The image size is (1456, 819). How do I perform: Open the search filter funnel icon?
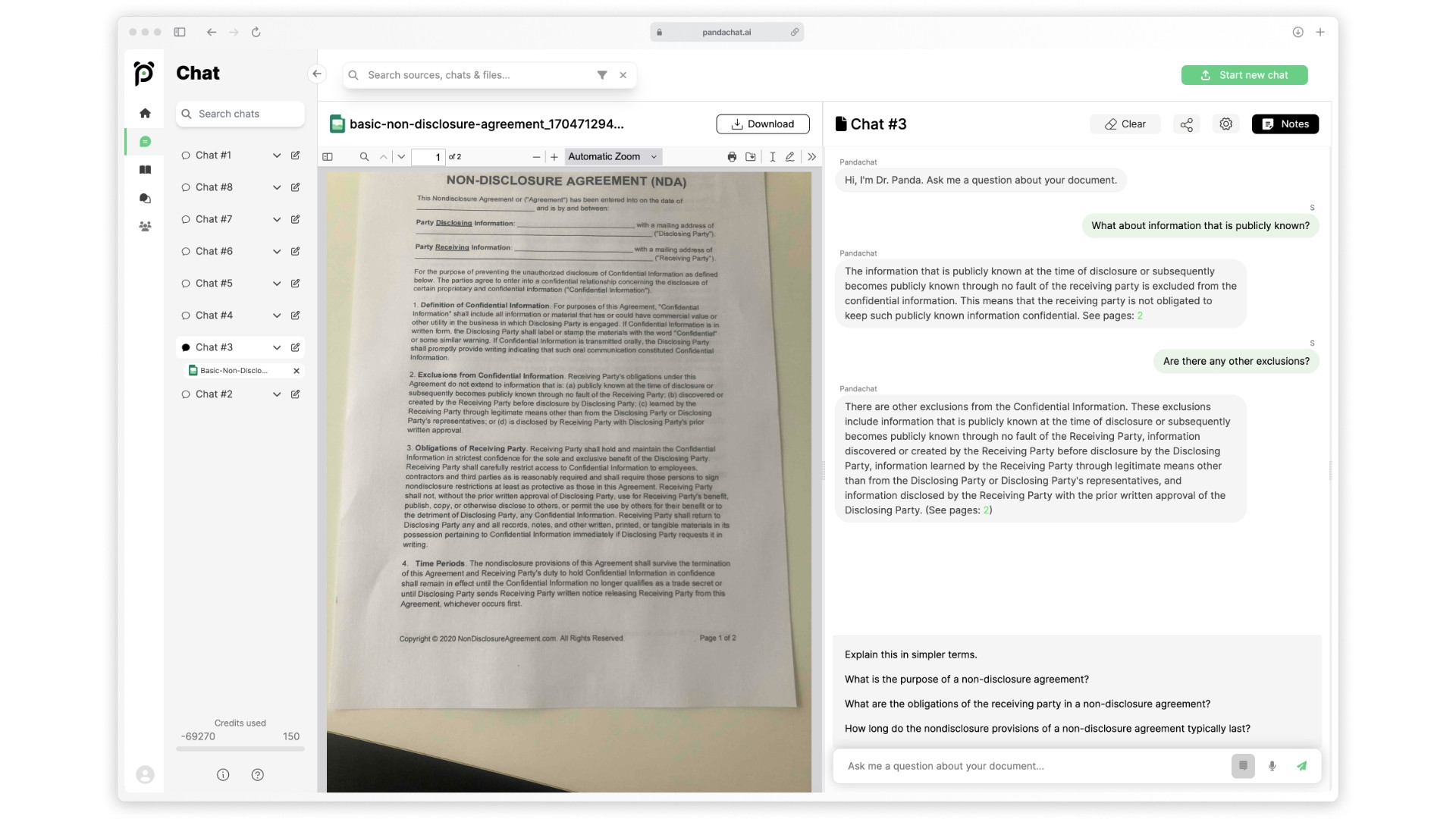pyautogui.click(x=602, y=75)
